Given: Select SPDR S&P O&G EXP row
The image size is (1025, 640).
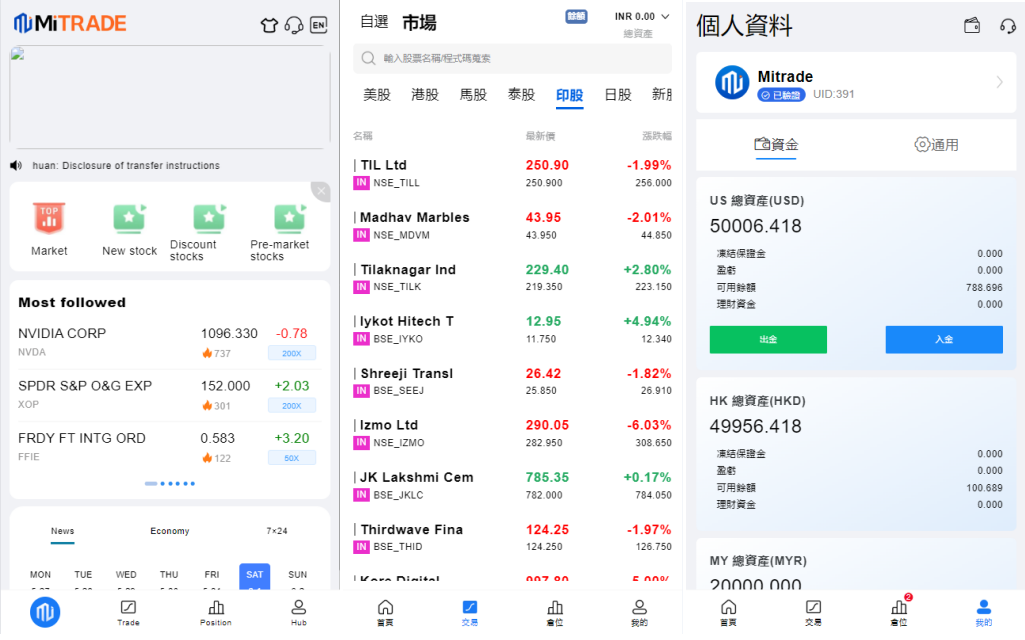Looking at the screenshot, I should 169,395.
